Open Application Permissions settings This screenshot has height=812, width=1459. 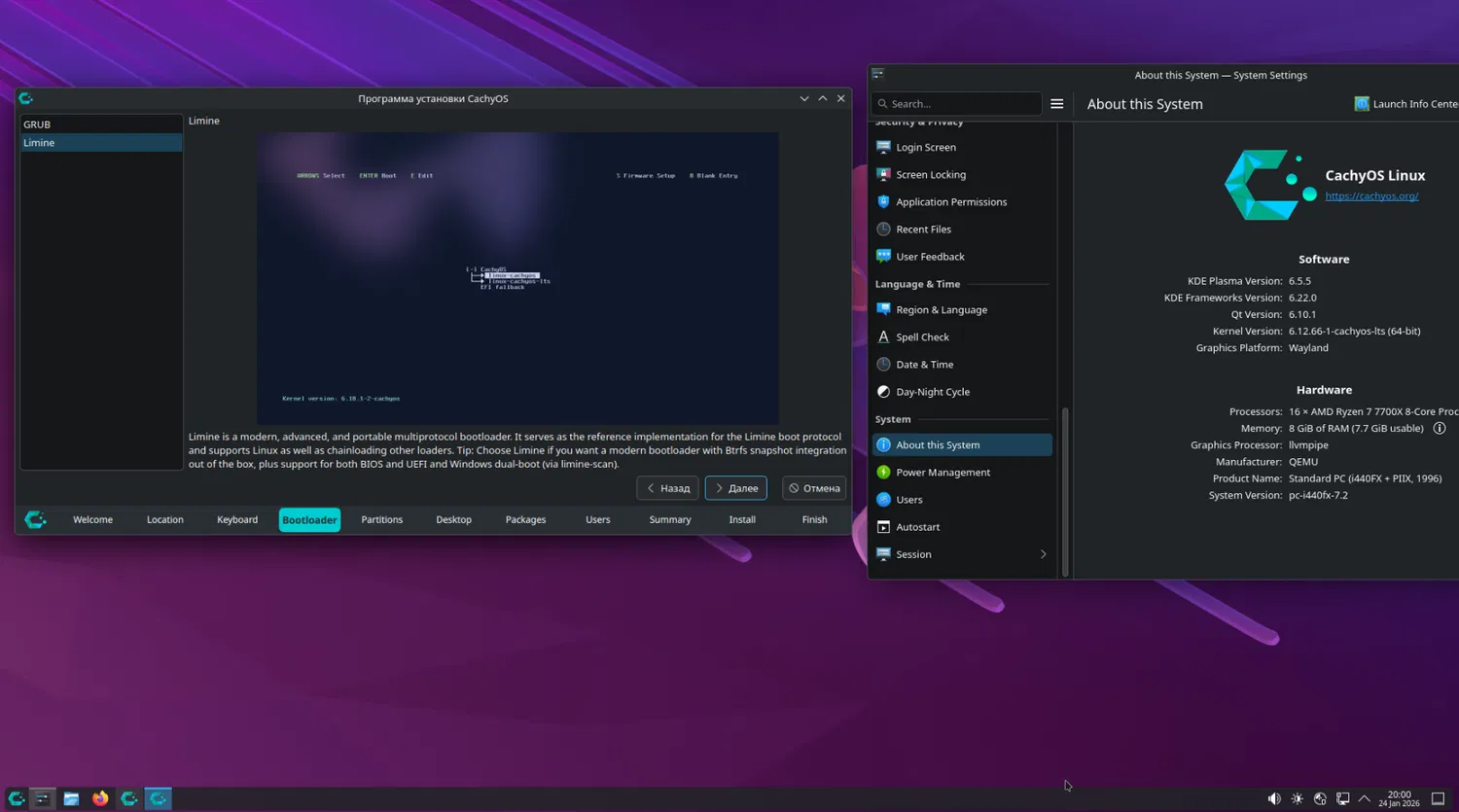coord(963,202)
